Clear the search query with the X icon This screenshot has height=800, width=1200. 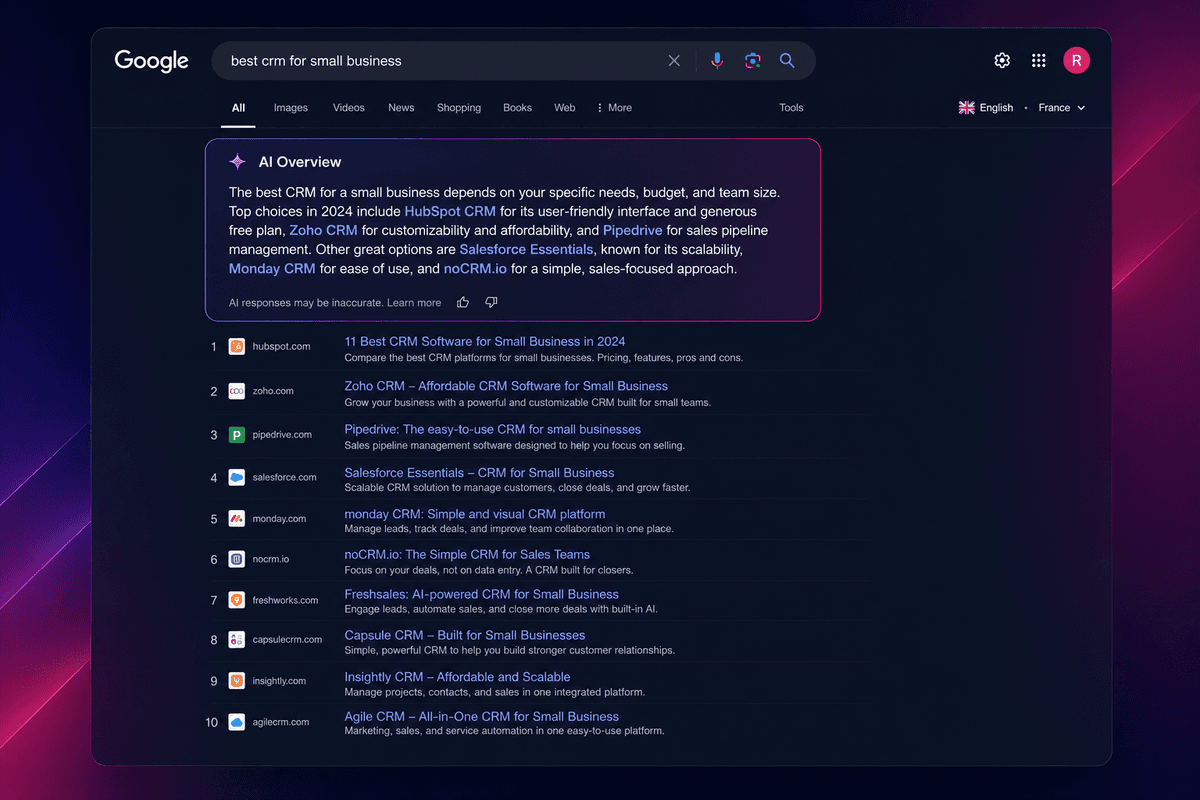pos(674,61)
